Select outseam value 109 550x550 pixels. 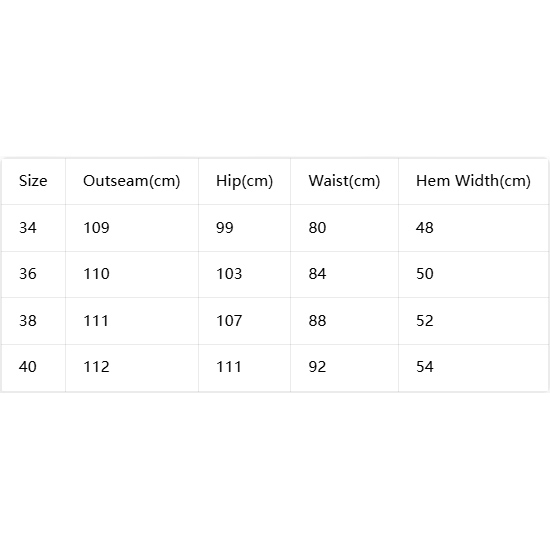point(96,228)
